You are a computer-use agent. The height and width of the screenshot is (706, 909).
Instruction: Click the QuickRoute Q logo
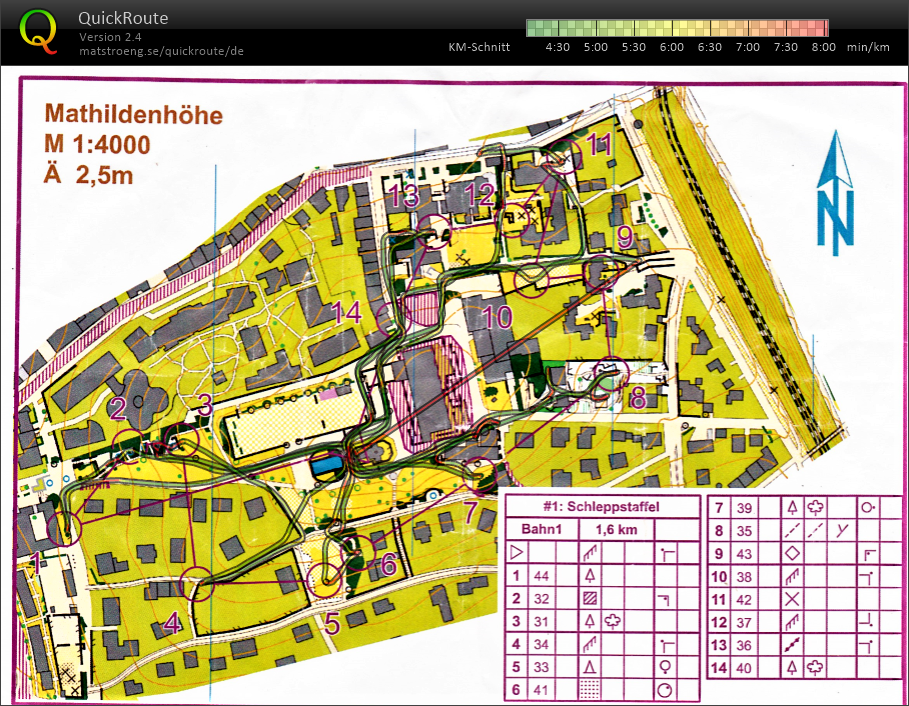coord(40,29)
